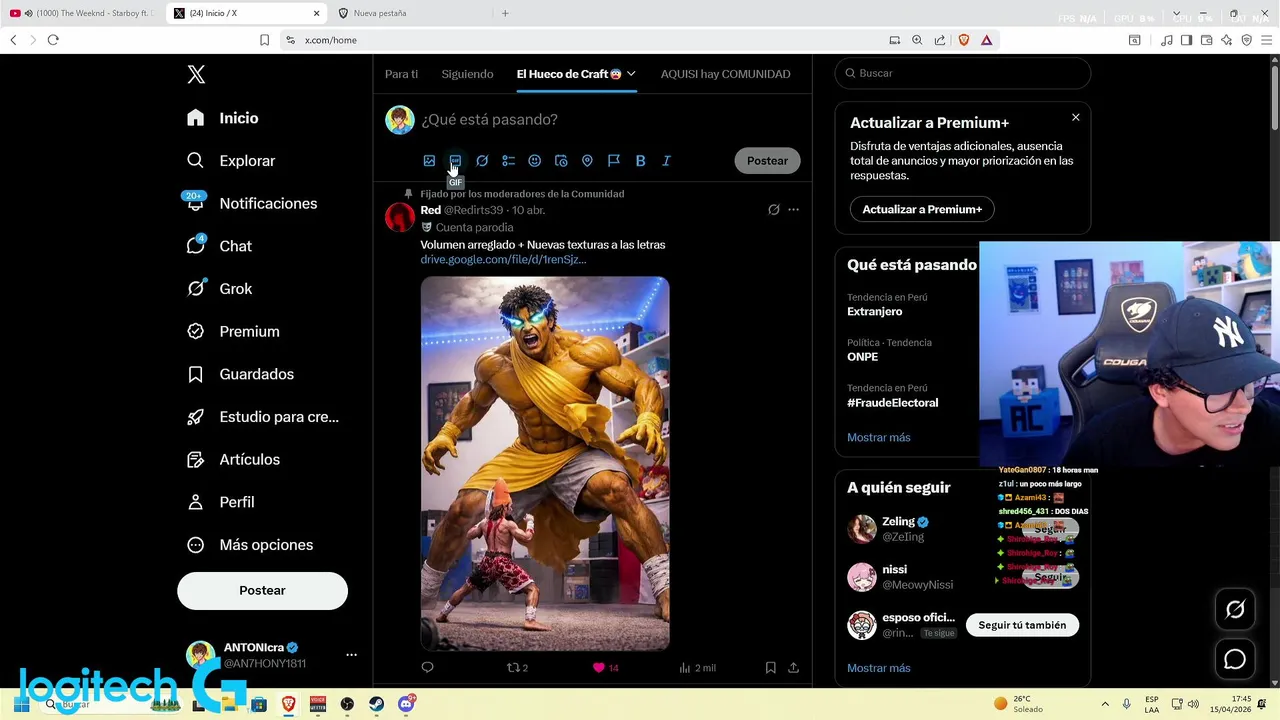
Task: Open account menu dots next to ANTONIcra
Action: (x=351, y=655)
